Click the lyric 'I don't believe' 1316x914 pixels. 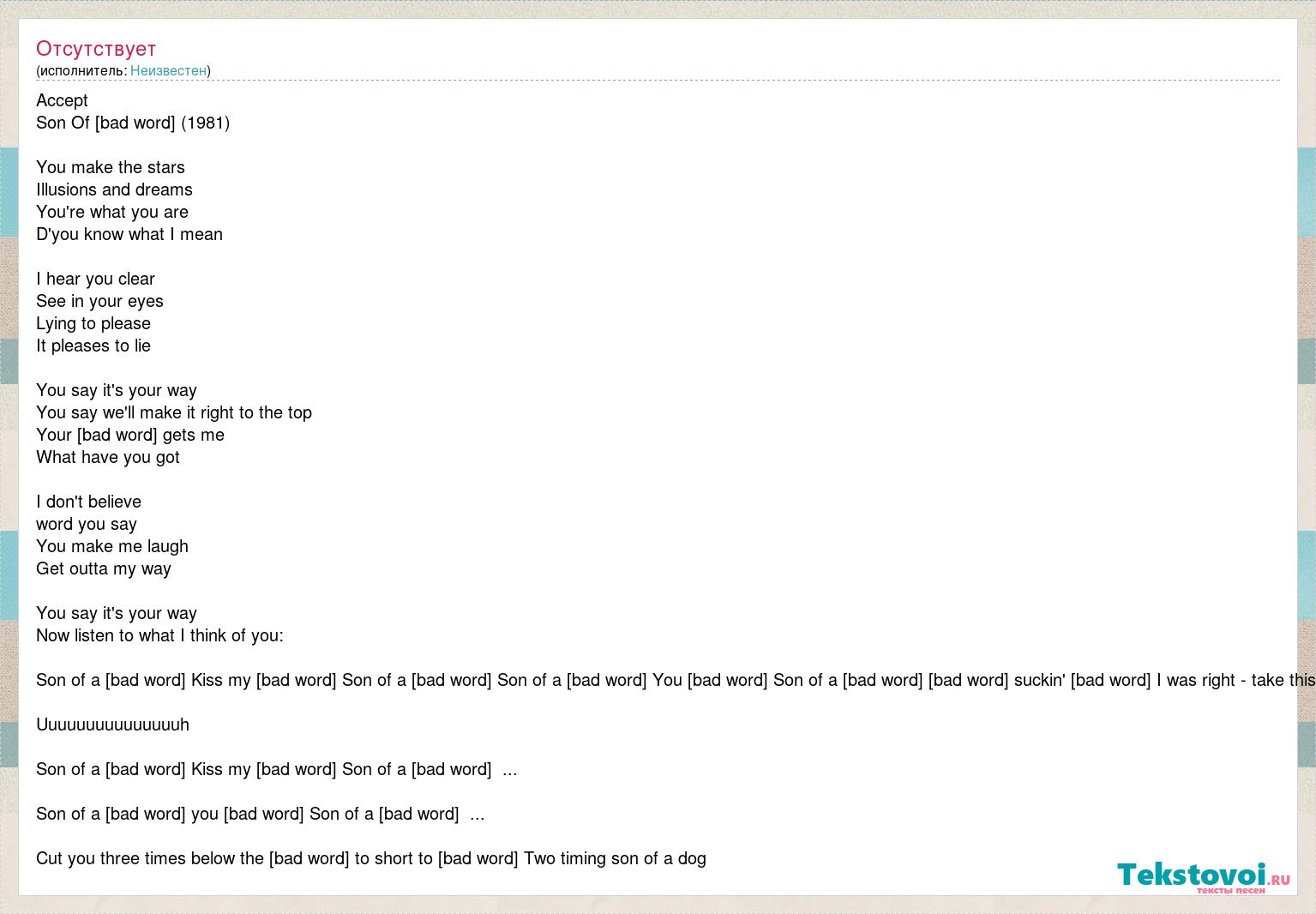point(88,502)
